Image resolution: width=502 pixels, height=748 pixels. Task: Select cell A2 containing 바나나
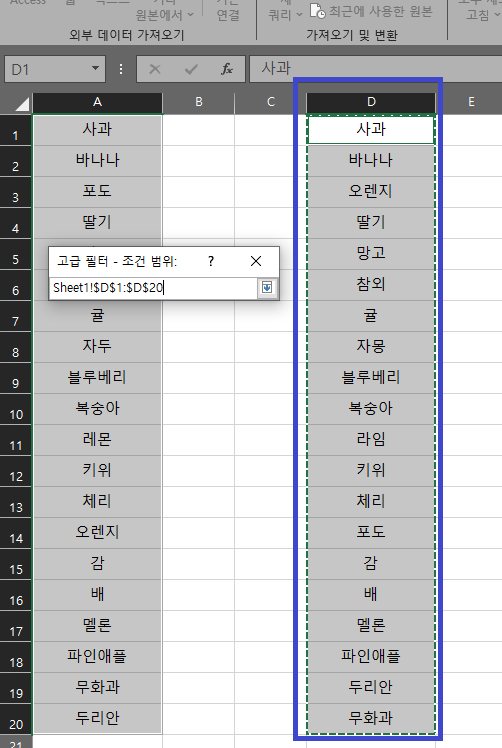(97, 161)
